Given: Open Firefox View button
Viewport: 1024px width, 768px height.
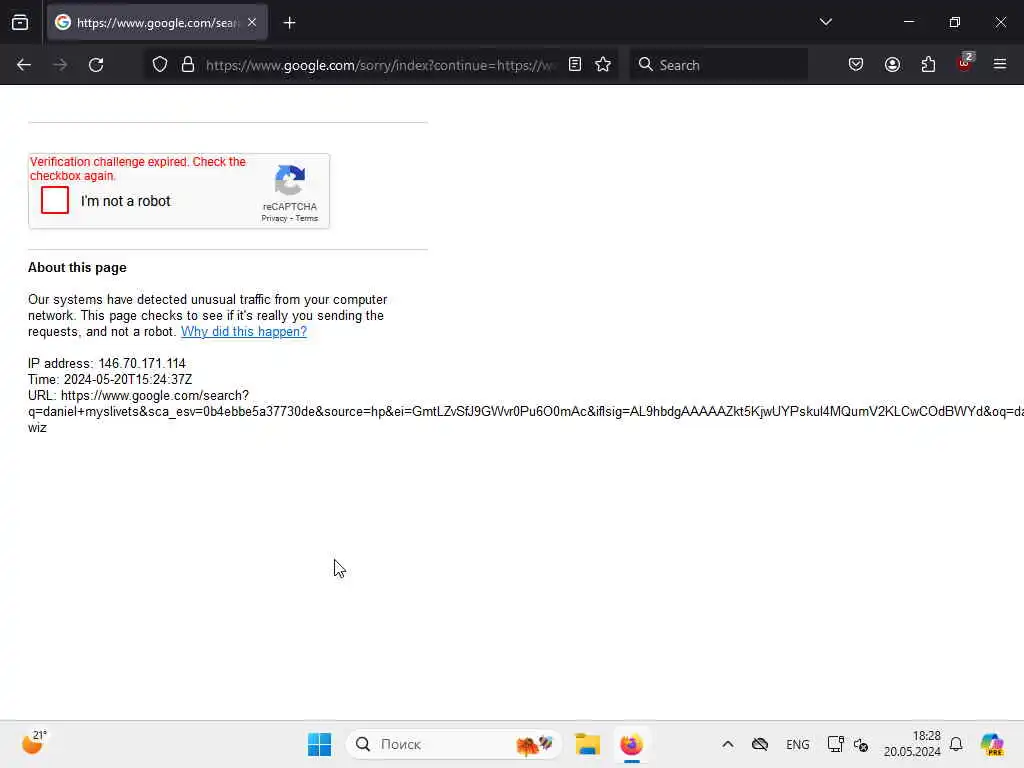Looking at the screenshot, I should [20, 23].
